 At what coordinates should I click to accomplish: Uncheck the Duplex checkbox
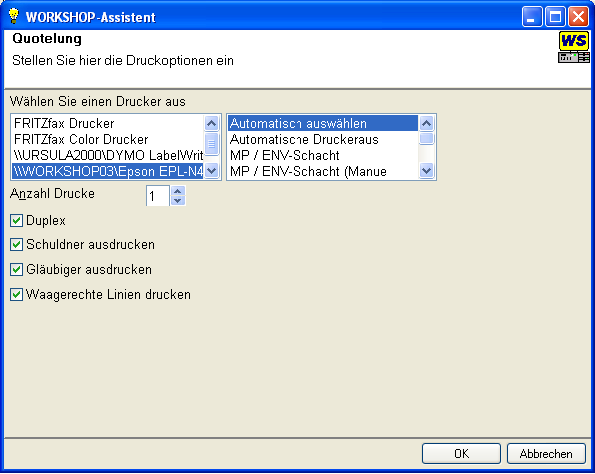[x=16, y=220]
